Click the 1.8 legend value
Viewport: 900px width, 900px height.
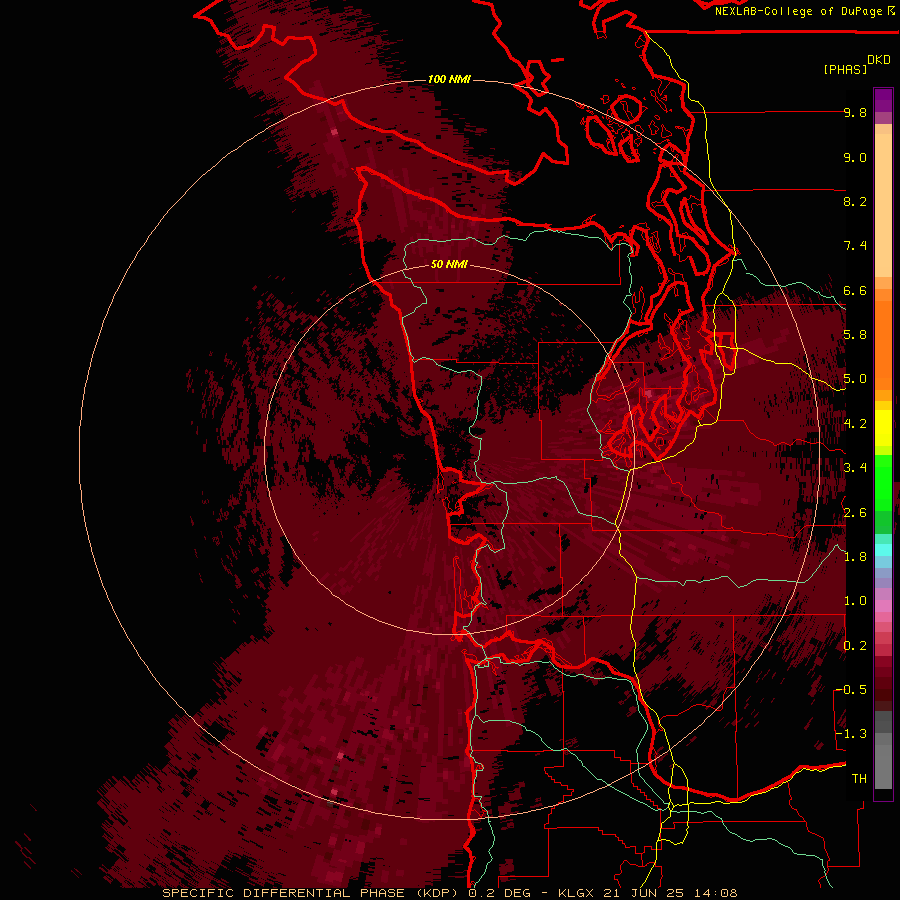[x=855, y=557]
